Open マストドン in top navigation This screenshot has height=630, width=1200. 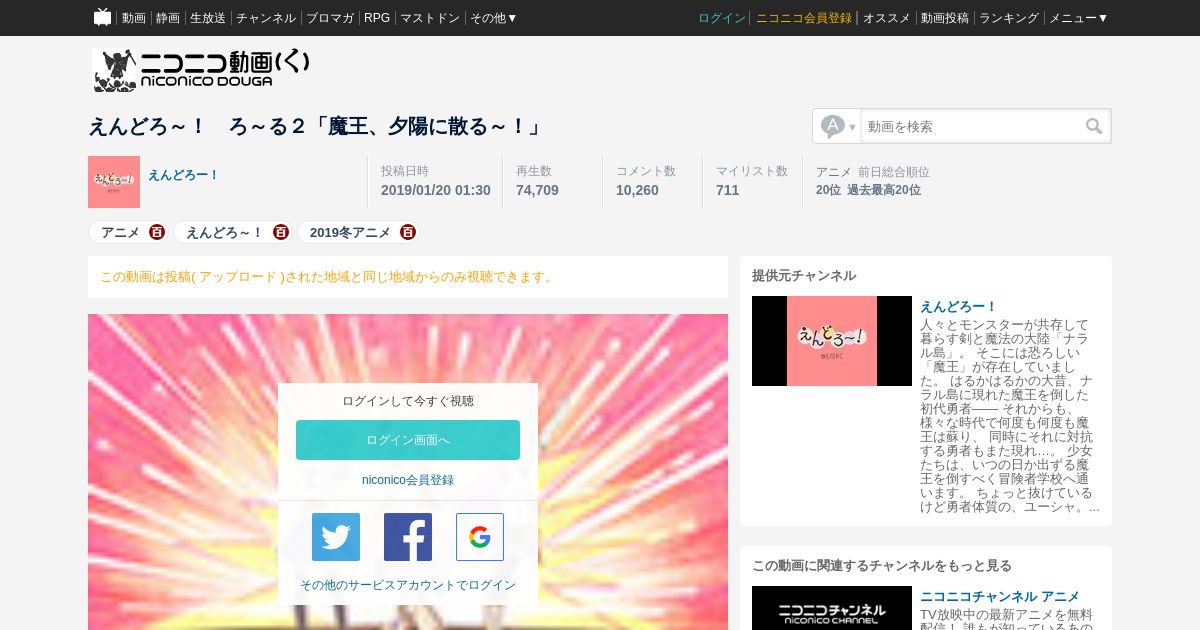pyautogui.click(x=430, y=18)
